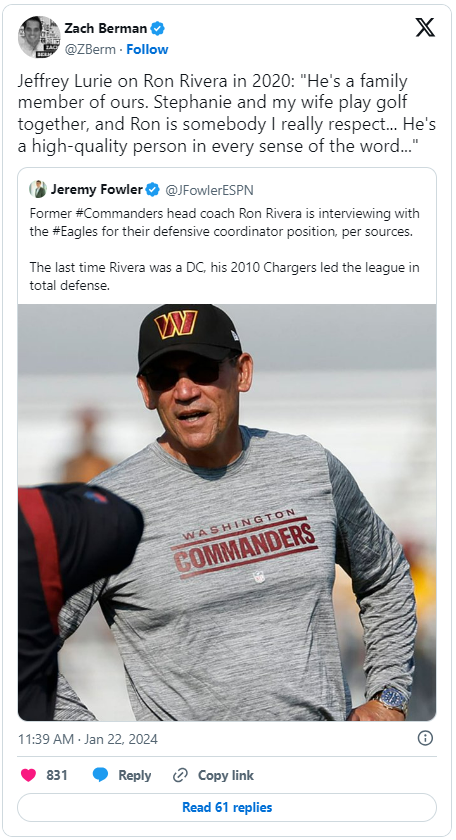
Task: Click Copy link text
Action: pos(226,775)
